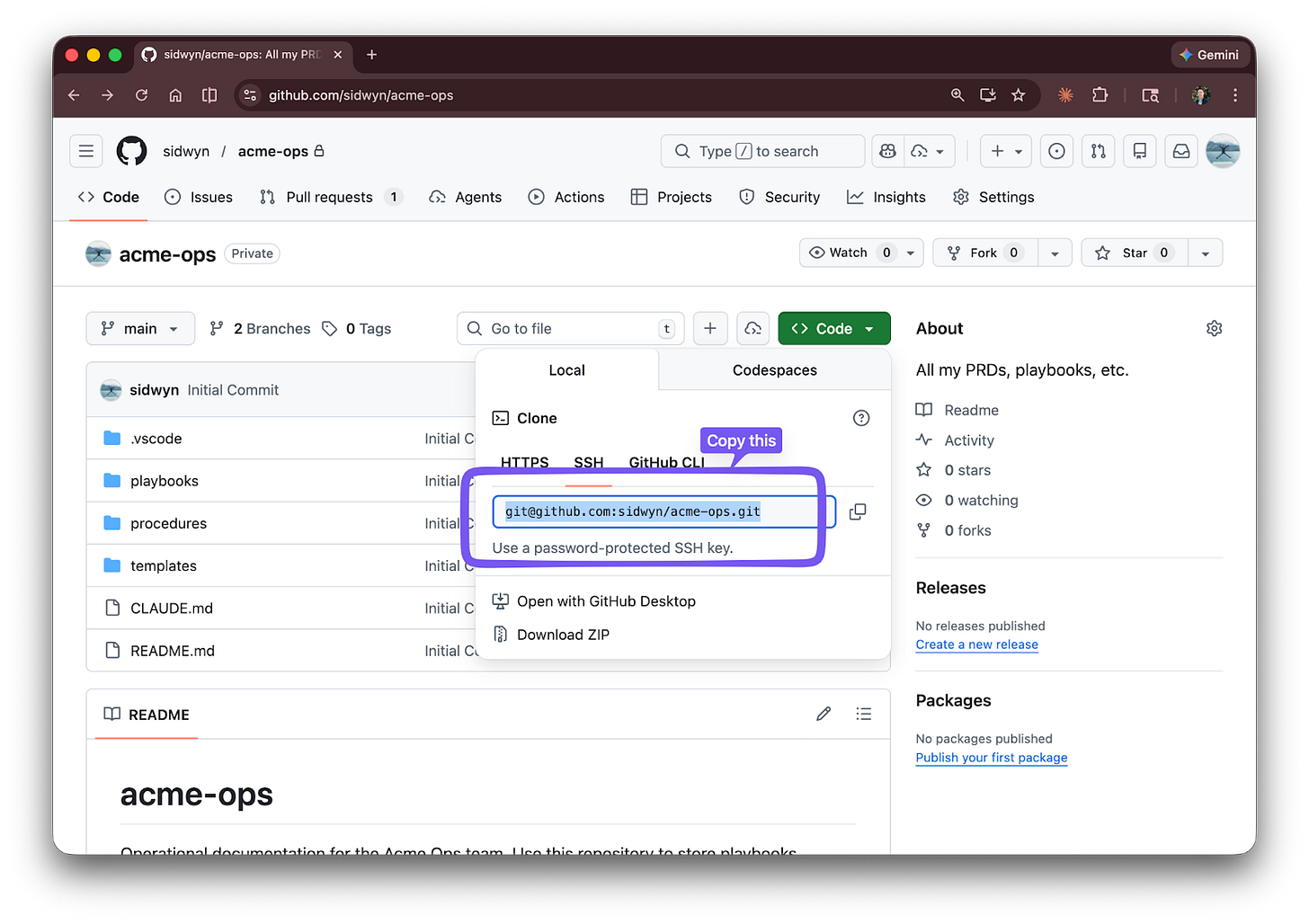Open the browser home page

tap(175, 95)
